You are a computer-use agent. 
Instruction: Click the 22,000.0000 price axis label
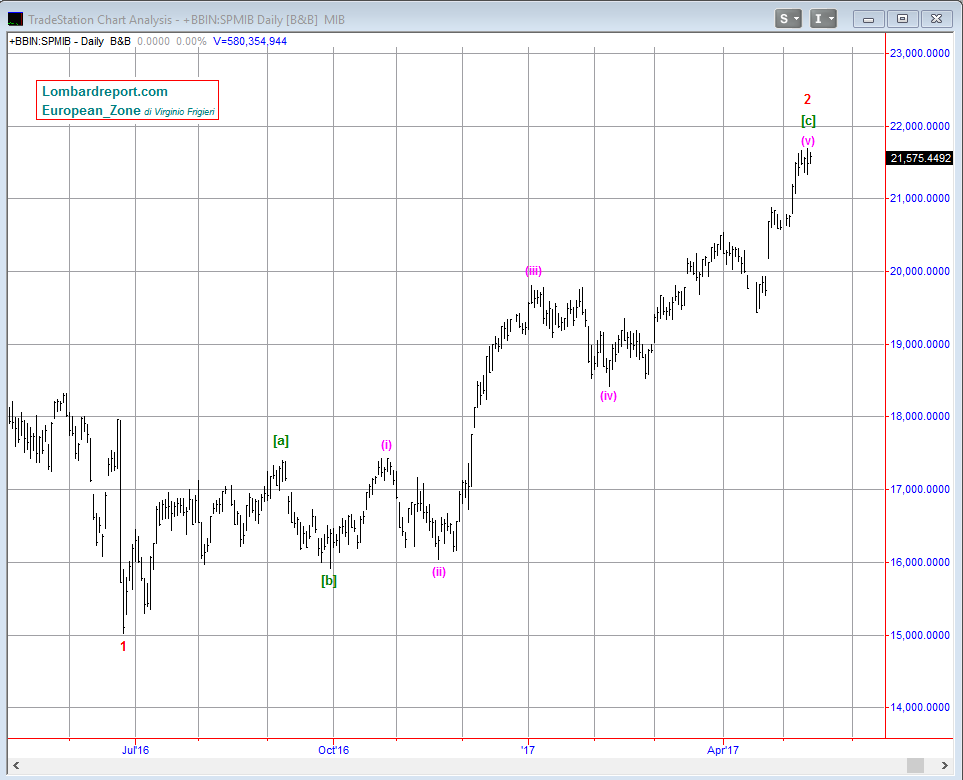tap(919, 126)
